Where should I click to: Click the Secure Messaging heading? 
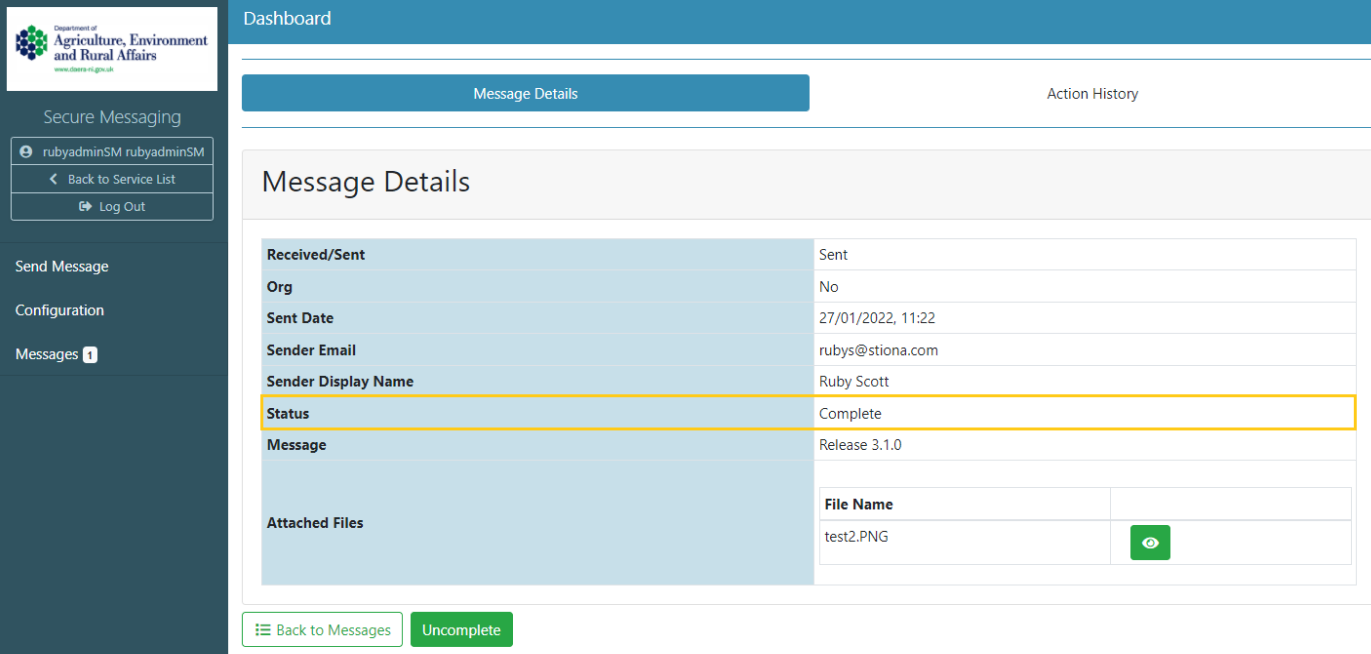pos(112,117)
